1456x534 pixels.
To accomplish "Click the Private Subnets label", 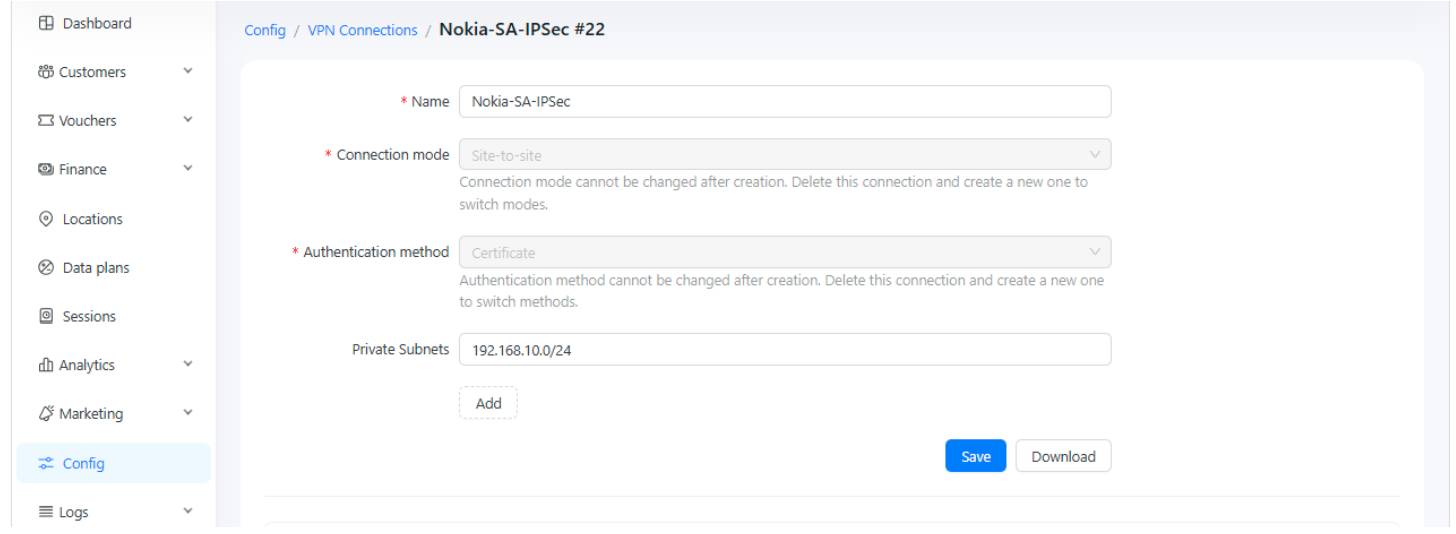I will pyautogui.click(x=399, y=350).
